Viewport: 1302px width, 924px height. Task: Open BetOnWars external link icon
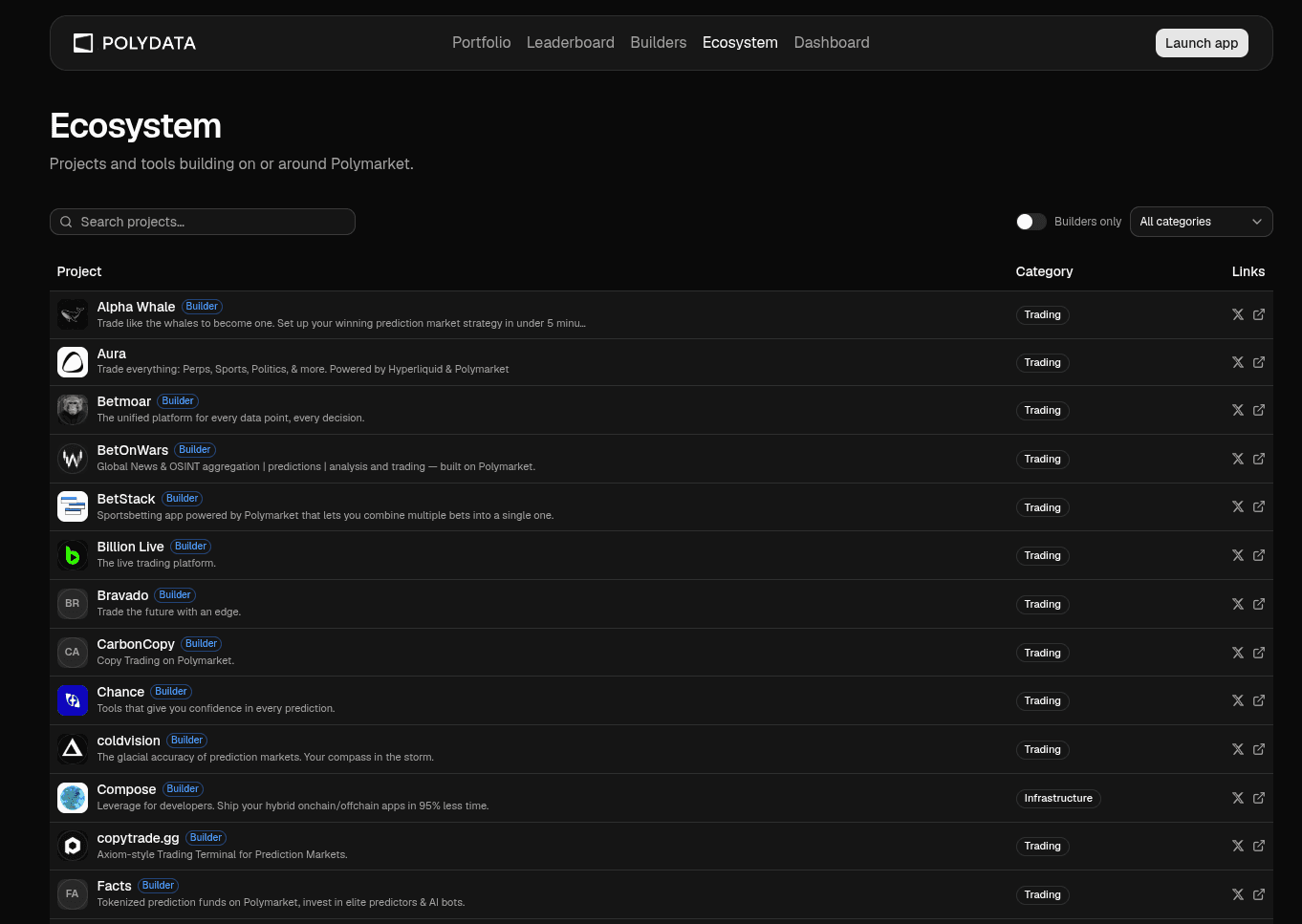[x=1259, y=459]
